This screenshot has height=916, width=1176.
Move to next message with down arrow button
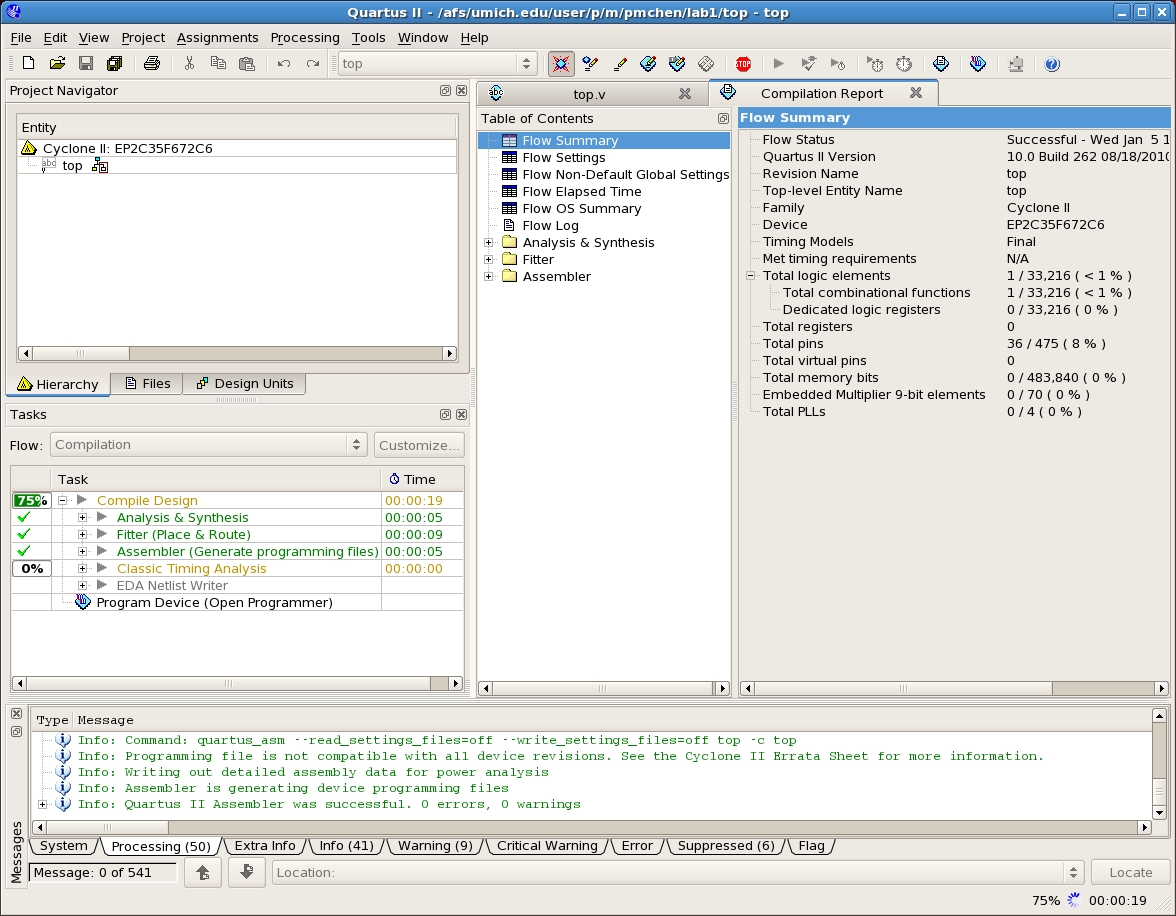click(x=247, y=872)
